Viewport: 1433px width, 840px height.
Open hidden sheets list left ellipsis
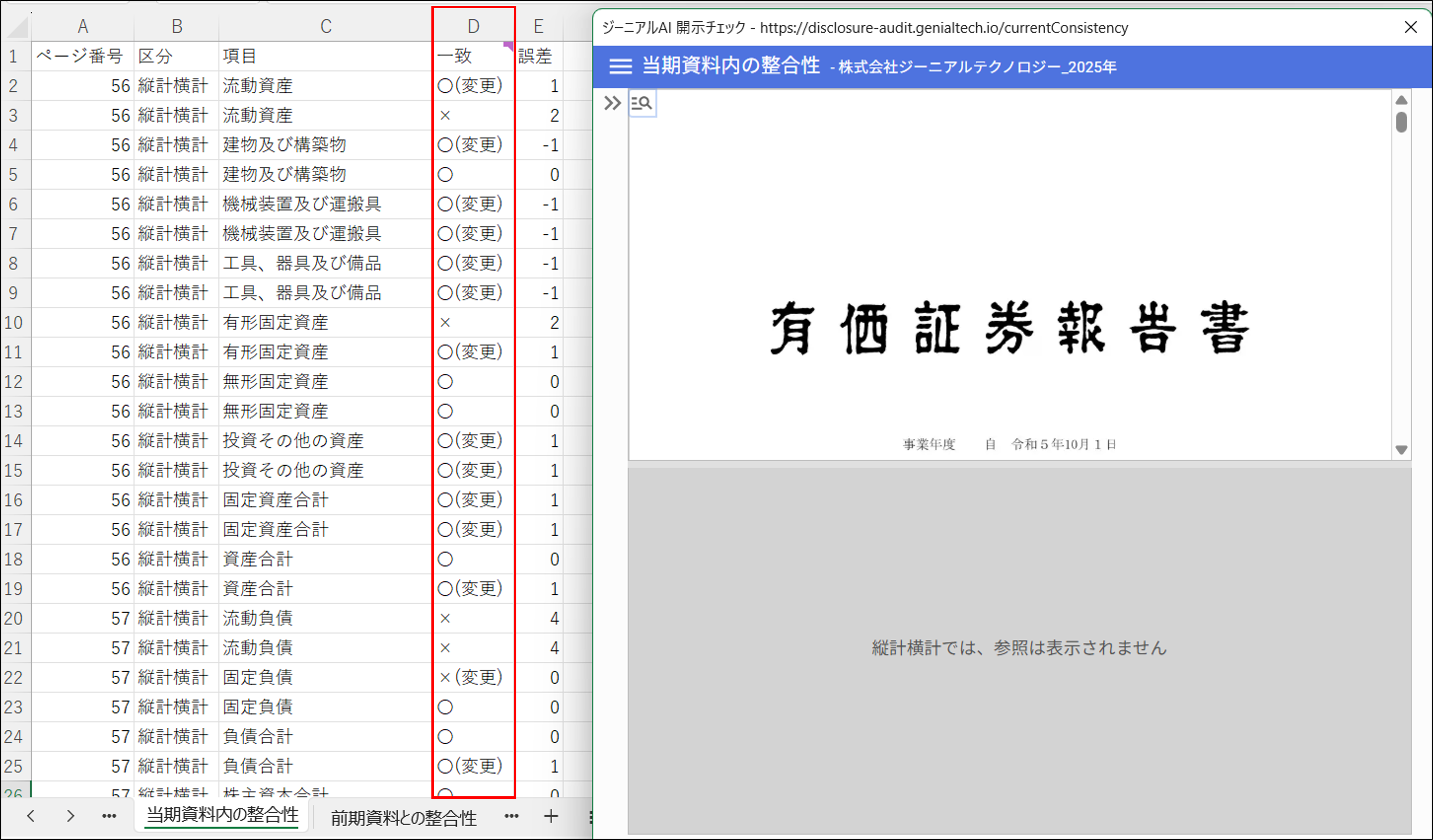(109, 816)
